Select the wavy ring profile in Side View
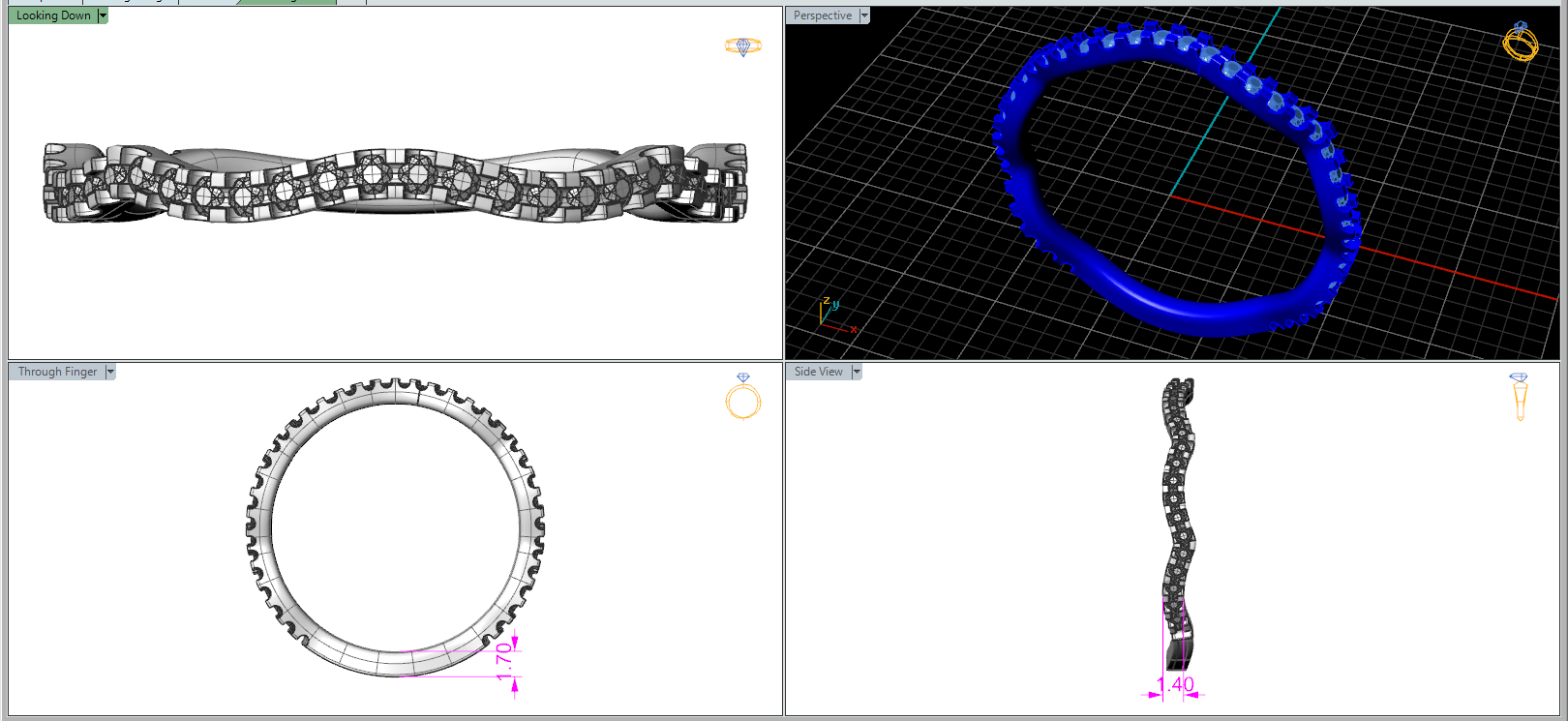The width and height of the screenshot is (1568, 721). tap(1179, 523)
